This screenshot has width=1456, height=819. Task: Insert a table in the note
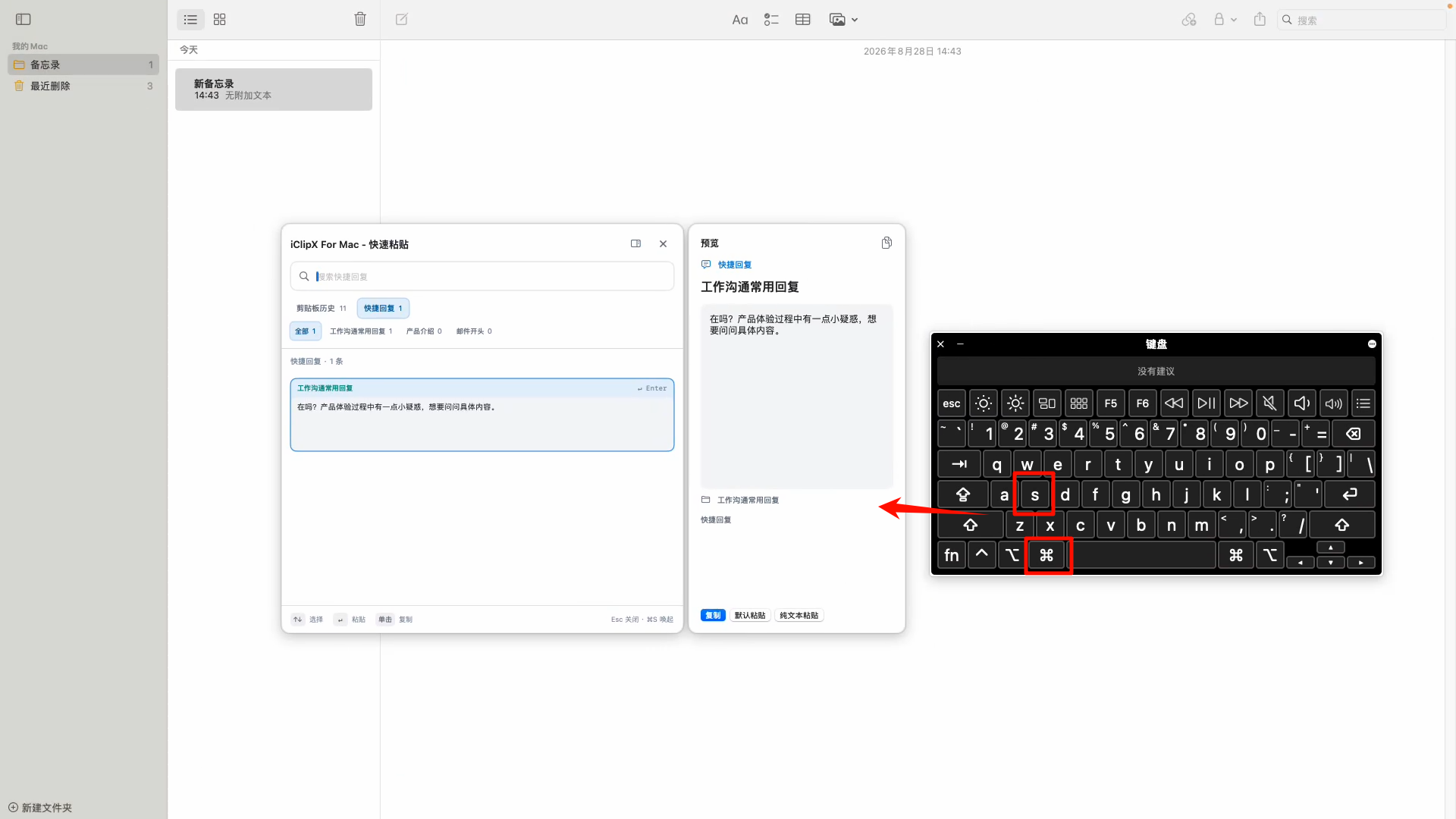coord(803,20)
